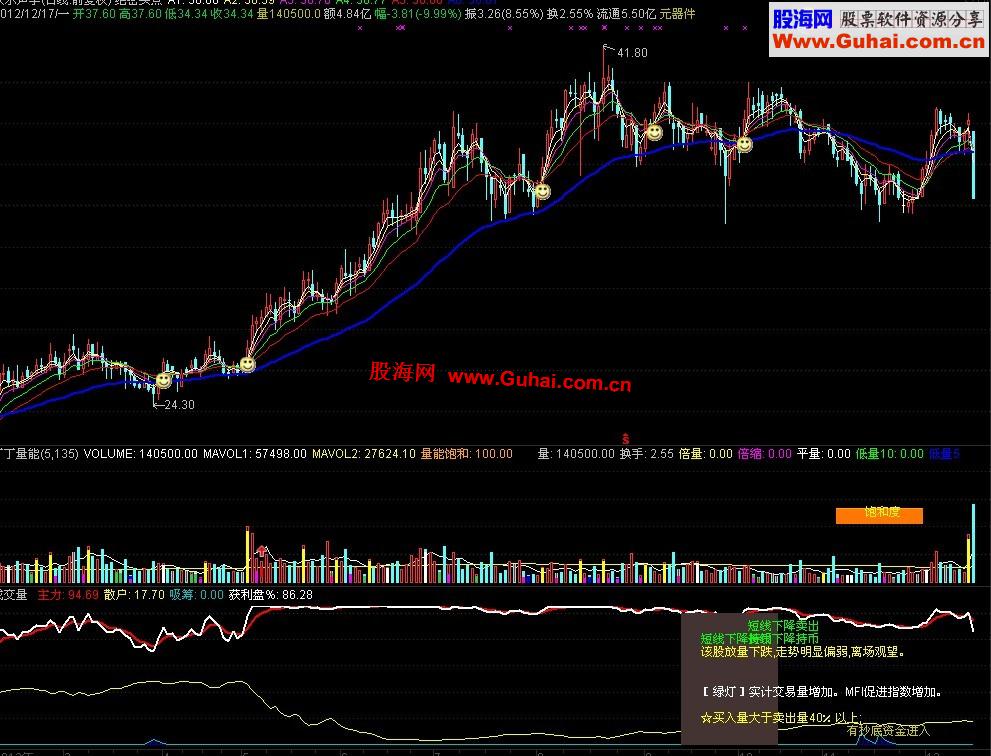
Task: Click the MAVOL2: 27624.10 readout
Action: click(364, 454)
